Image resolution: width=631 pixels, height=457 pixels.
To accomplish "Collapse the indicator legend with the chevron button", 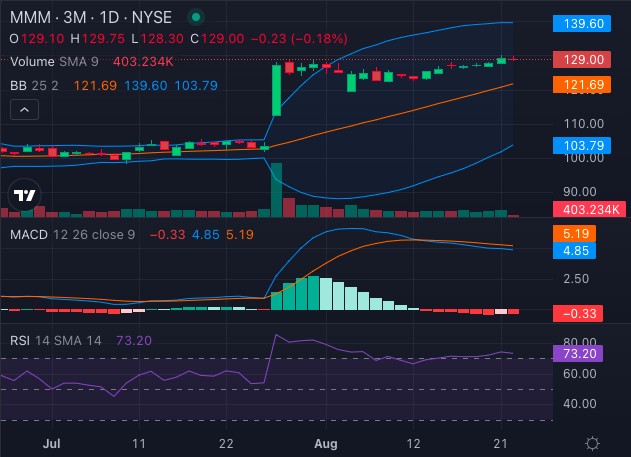I will [x=24, y=109].
